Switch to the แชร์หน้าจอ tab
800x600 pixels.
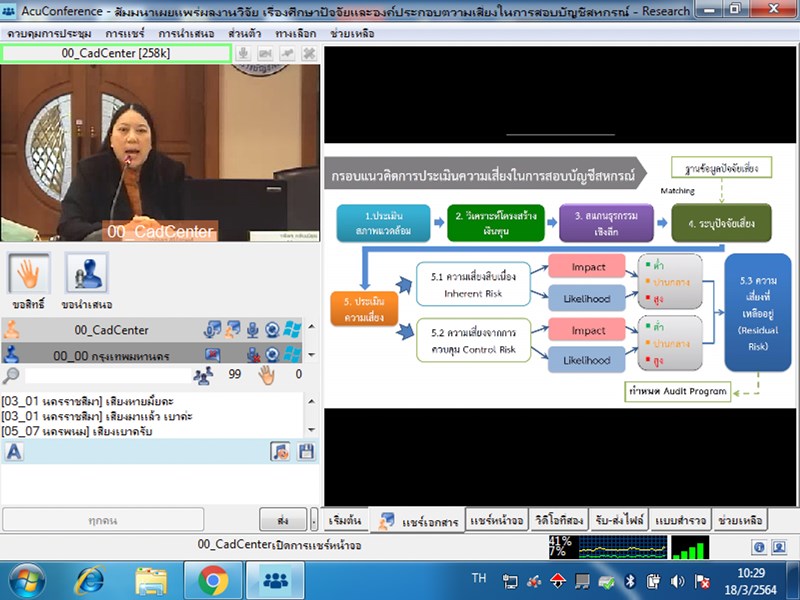pyautogui.click(x=497, y=520)
